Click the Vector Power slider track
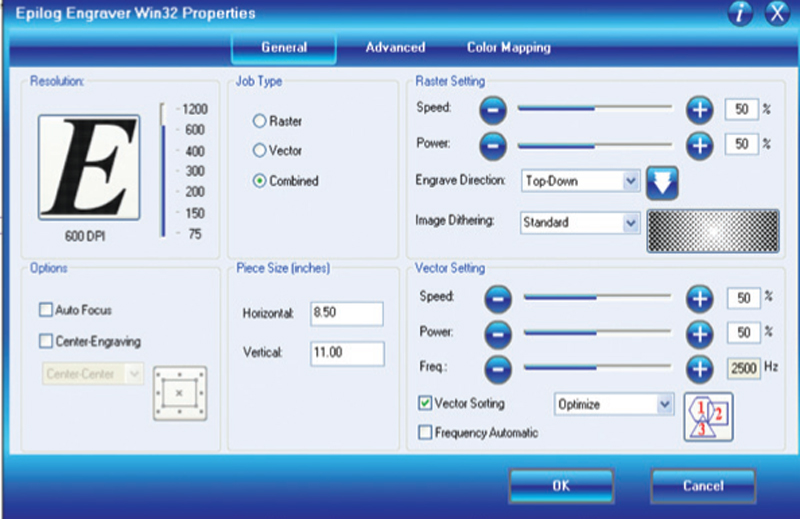Image resolution: width=800 pixels, height=519 pixels. coord(597,333)
